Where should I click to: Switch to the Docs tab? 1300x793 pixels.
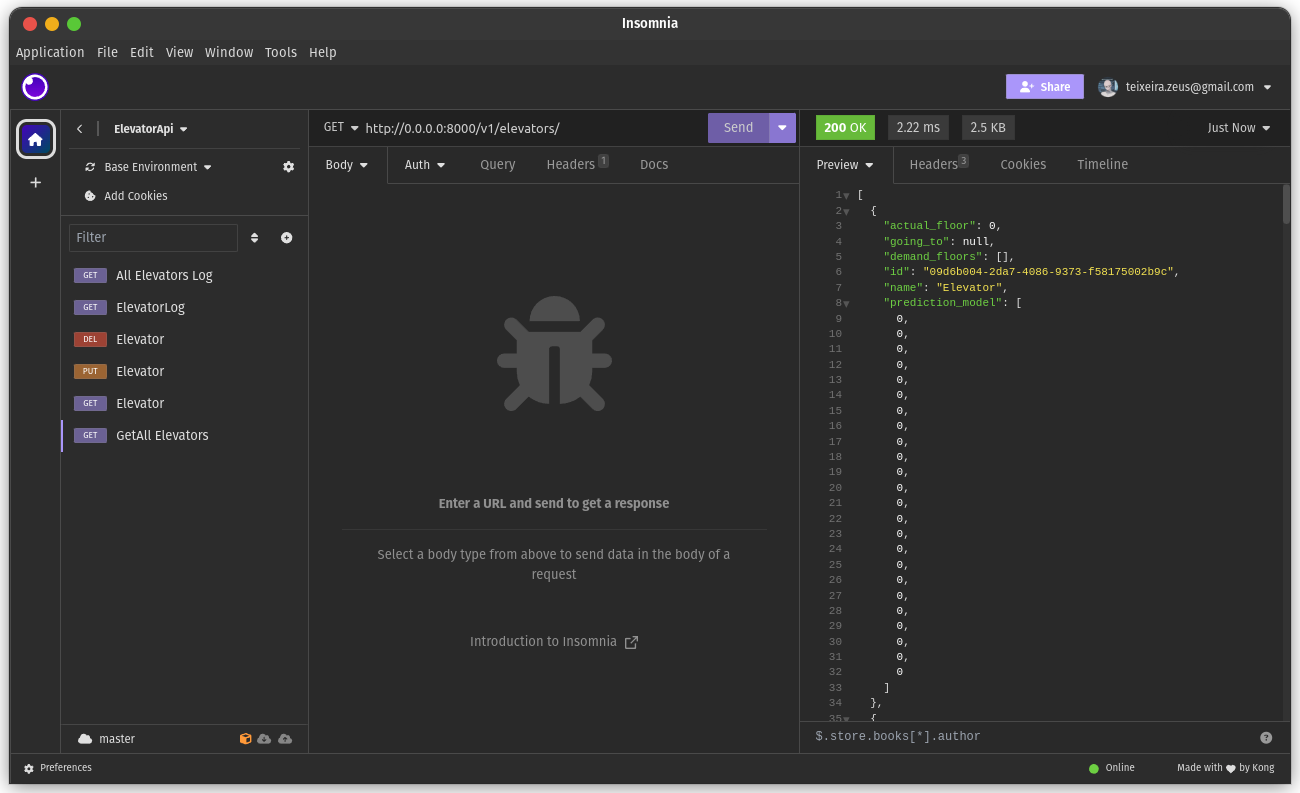pos(654,165)
